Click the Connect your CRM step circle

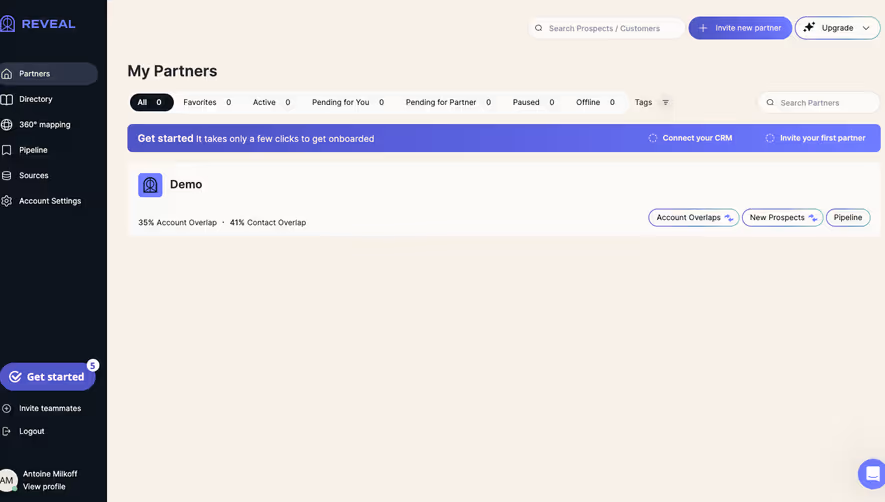point(653,138)
